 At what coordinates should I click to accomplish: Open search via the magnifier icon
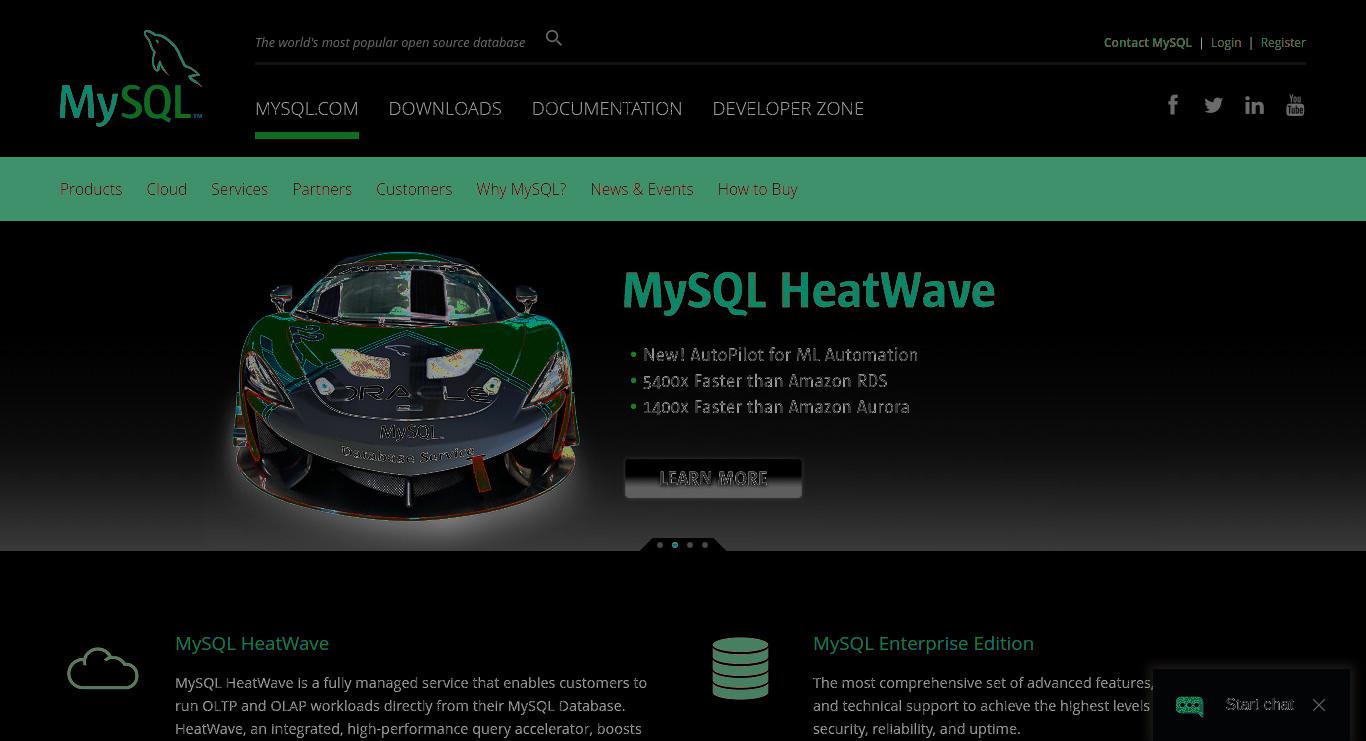[554, 38]
